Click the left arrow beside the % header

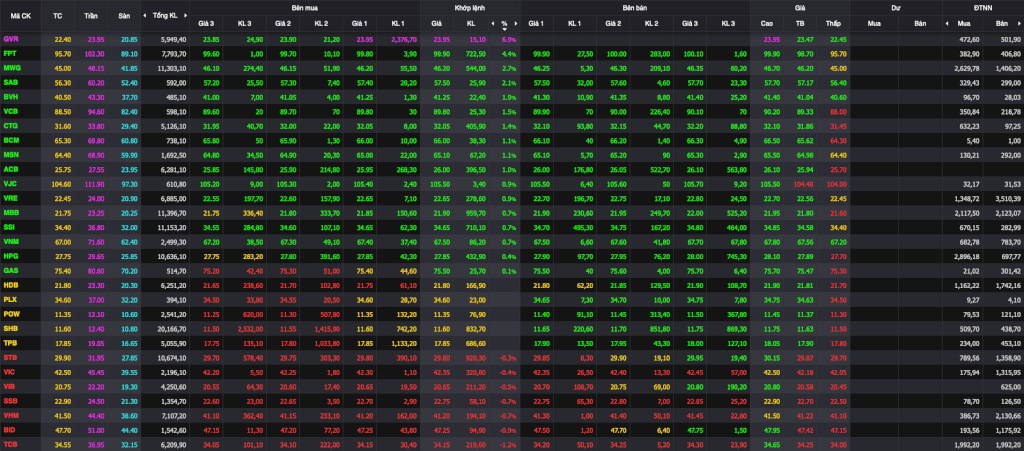(492, 23)
